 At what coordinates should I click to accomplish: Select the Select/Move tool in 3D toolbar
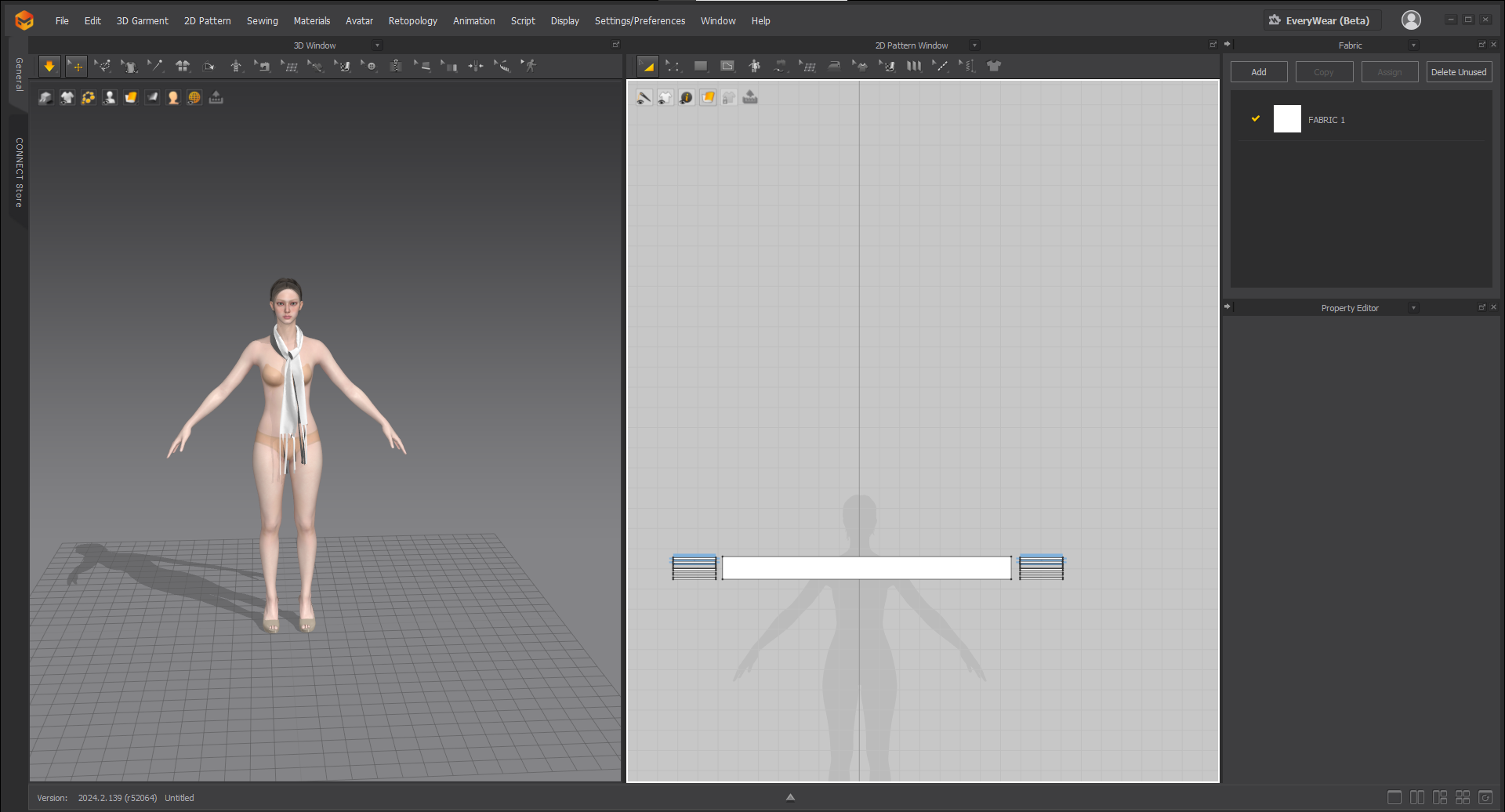click(x=76, y=67)
